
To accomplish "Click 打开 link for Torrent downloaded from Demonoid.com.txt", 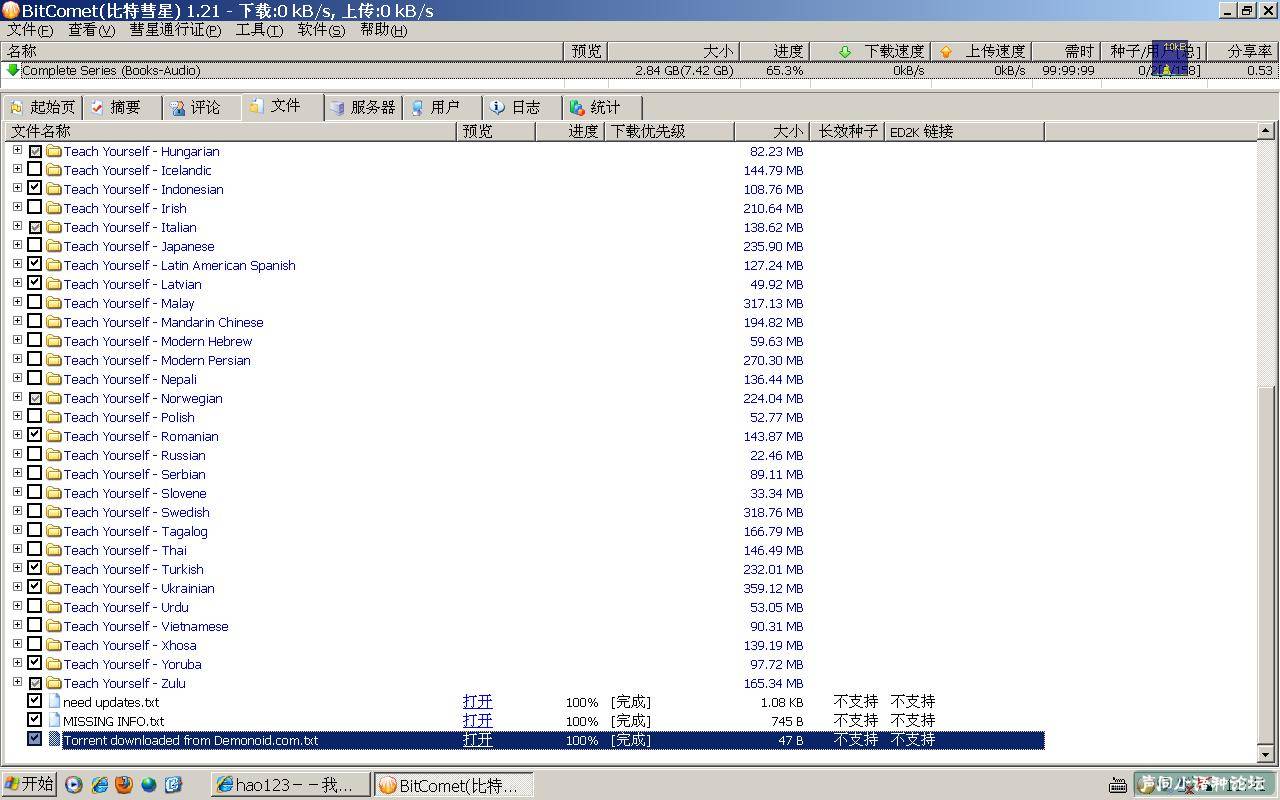I will click(x=478, y=740).
